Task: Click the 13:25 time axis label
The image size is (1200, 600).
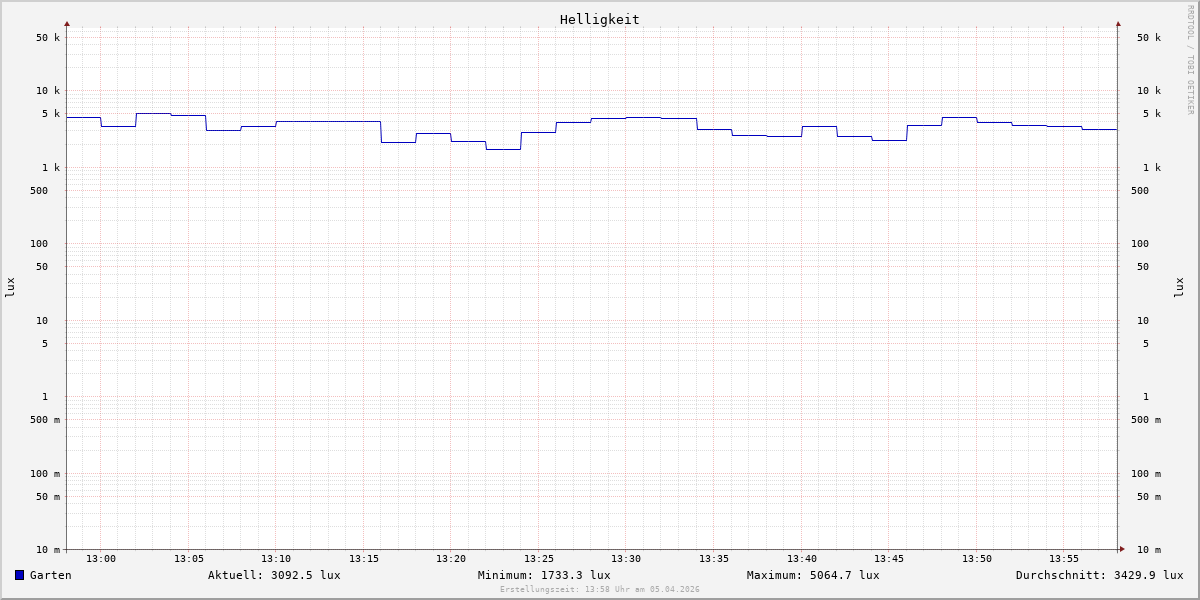Action: pyautogui.click(x=539, y=558)
